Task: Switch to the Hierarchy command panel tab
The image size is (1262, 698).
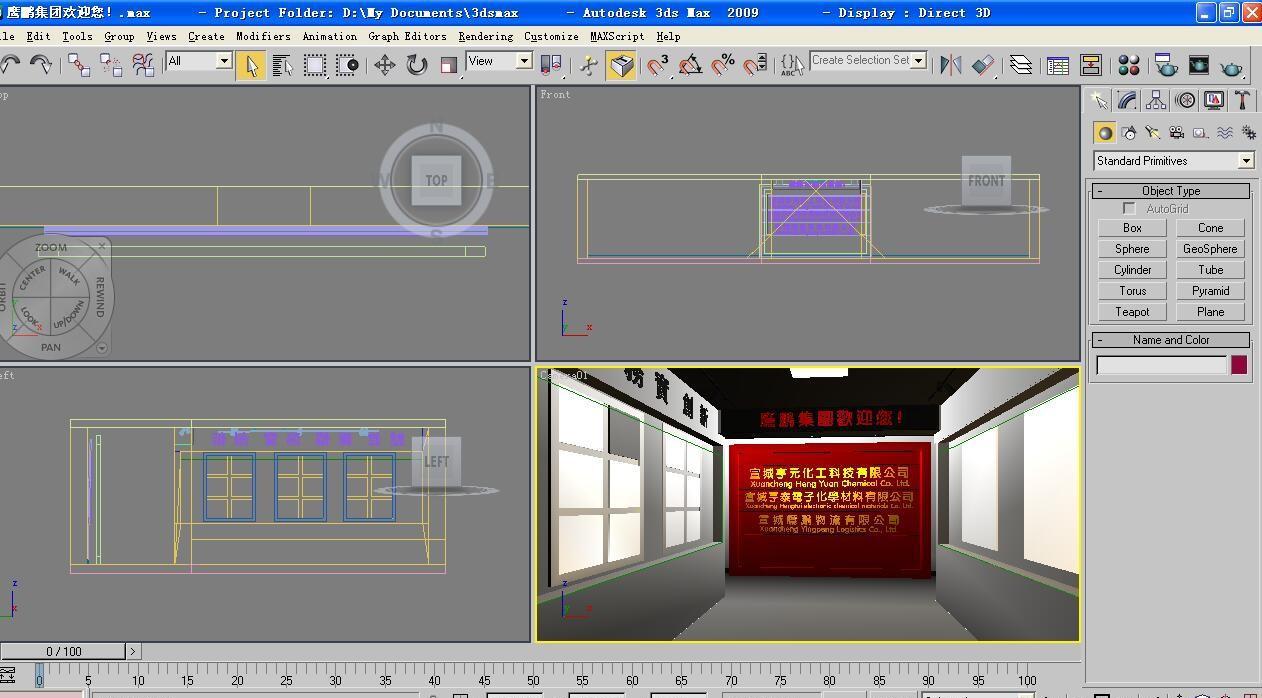Action: coord(1157,100)
